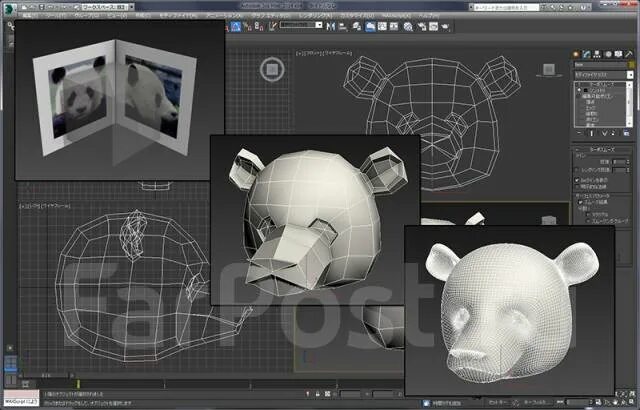Click the object color swatch beside name field

[631, 64]
